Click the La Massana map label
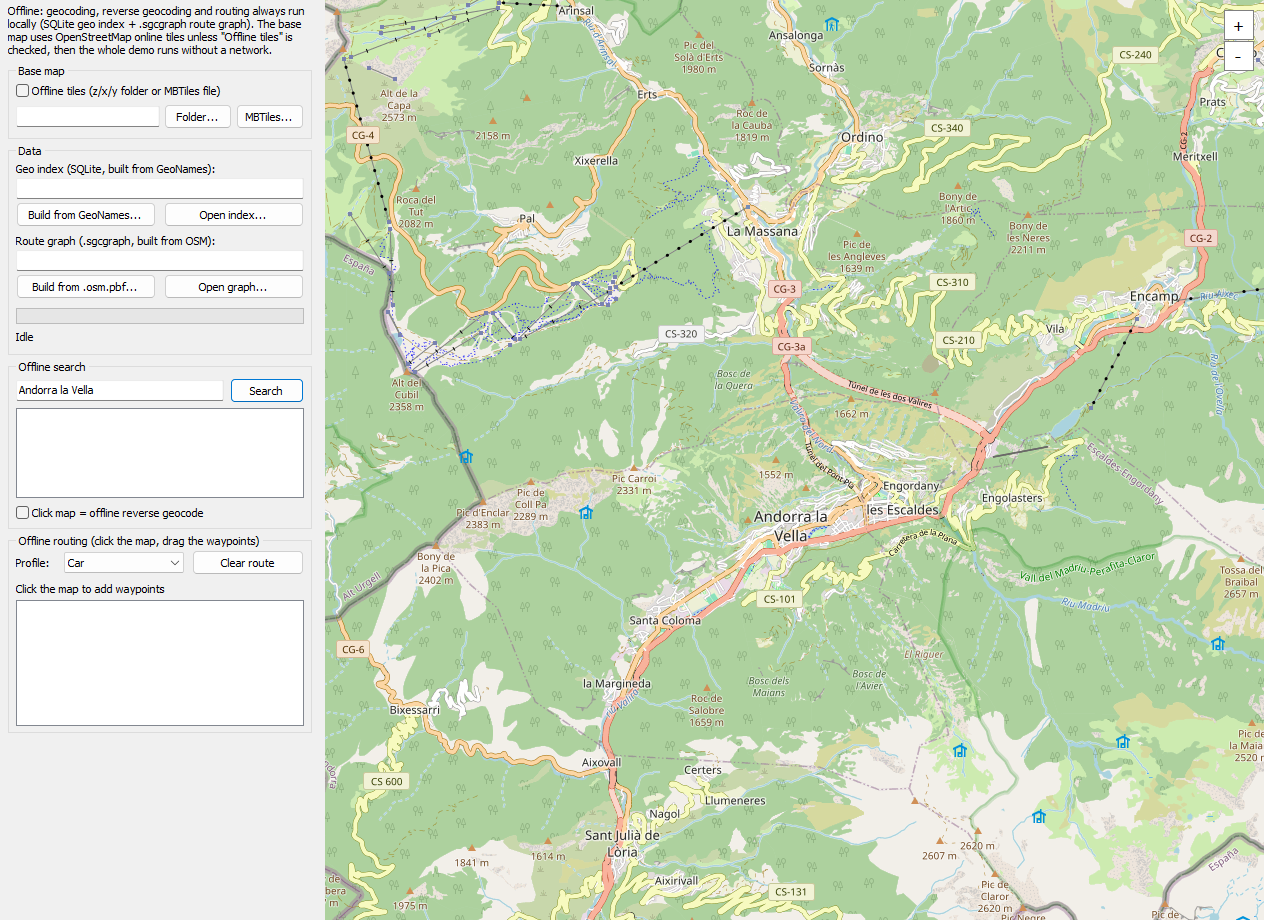Screen dimensions: 1264x920 tap(762, 231)
